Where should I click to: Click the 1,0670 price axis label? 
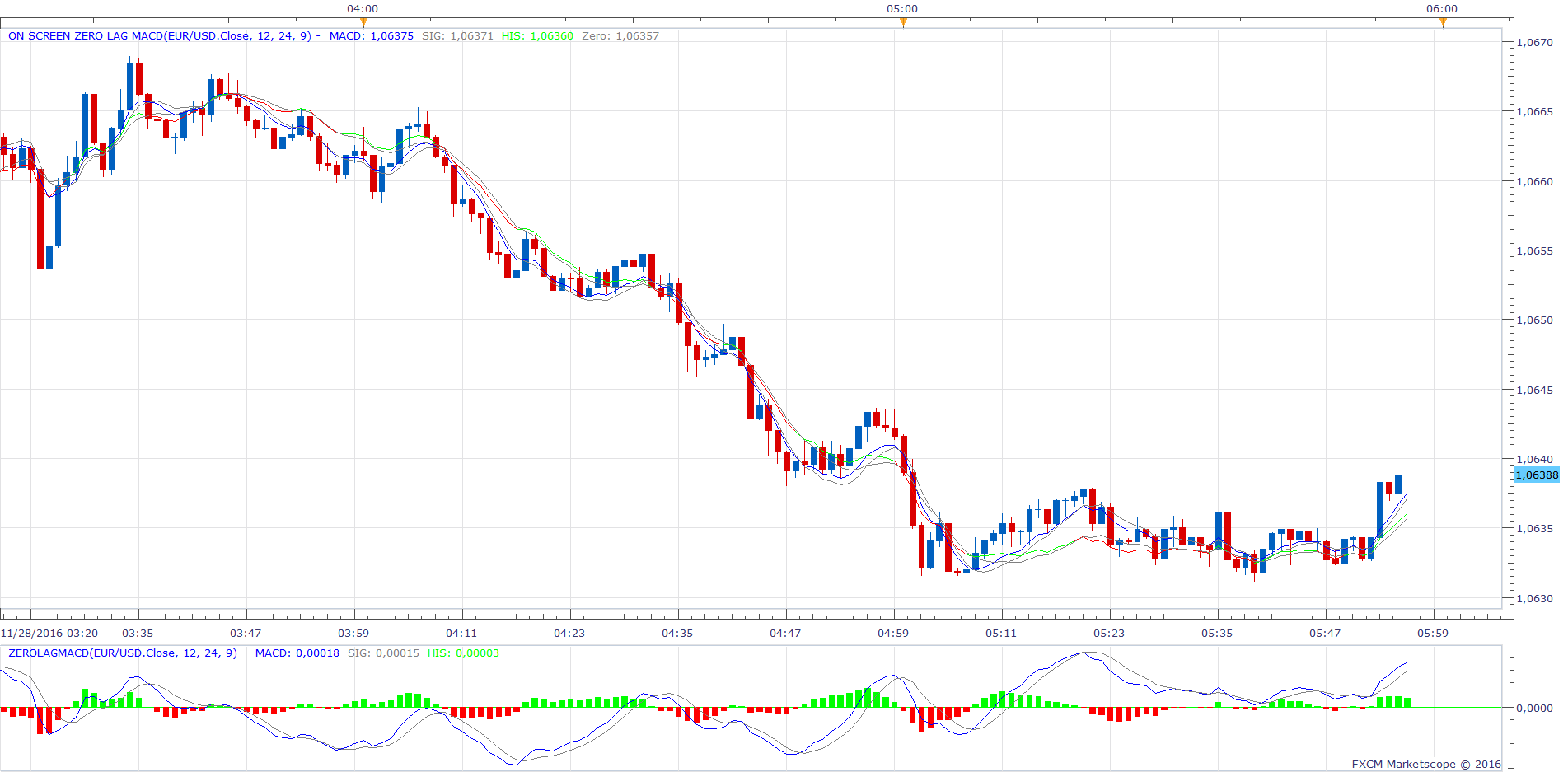point(1535,42)
